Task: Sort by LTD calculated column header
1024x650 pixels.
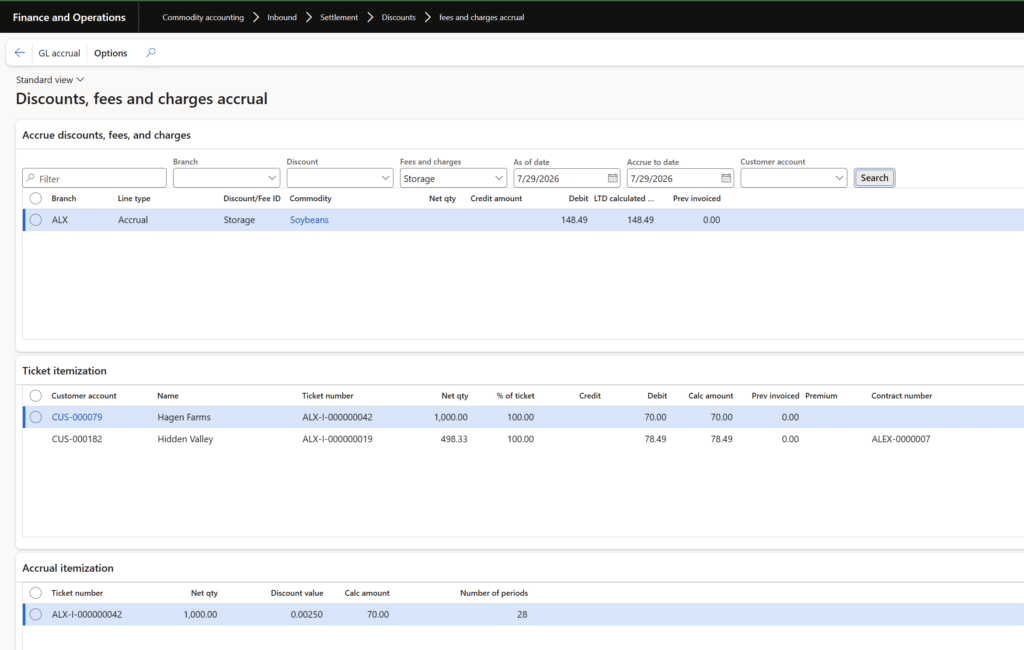Action: point(624,198)
